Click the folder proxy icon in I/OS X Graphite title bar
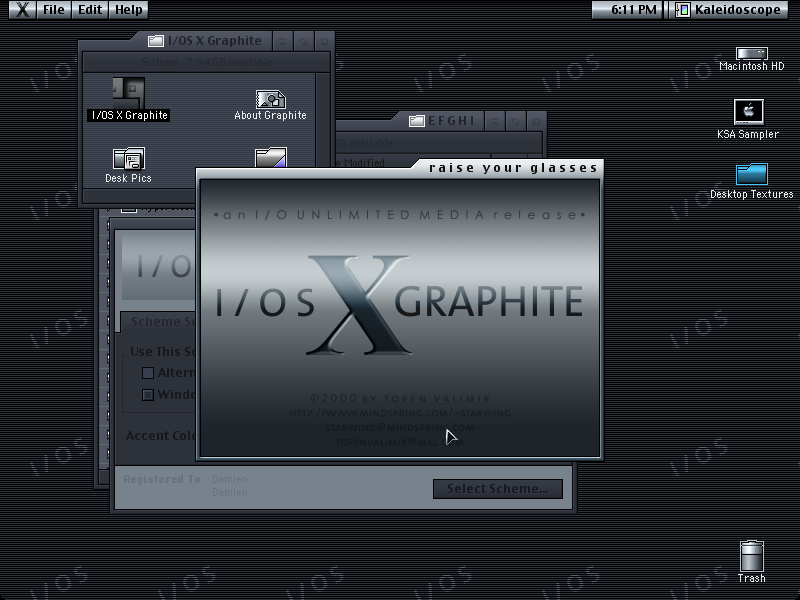The image size is (800, 600). click(156, 41)
